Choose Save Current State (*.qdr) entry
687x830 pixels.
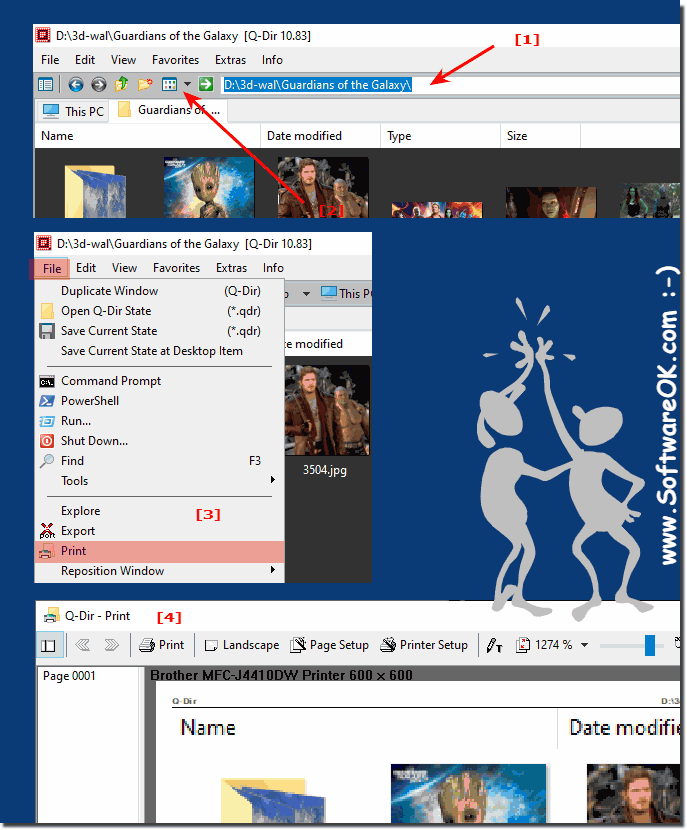pyautogui.click(x=159, y=331)
